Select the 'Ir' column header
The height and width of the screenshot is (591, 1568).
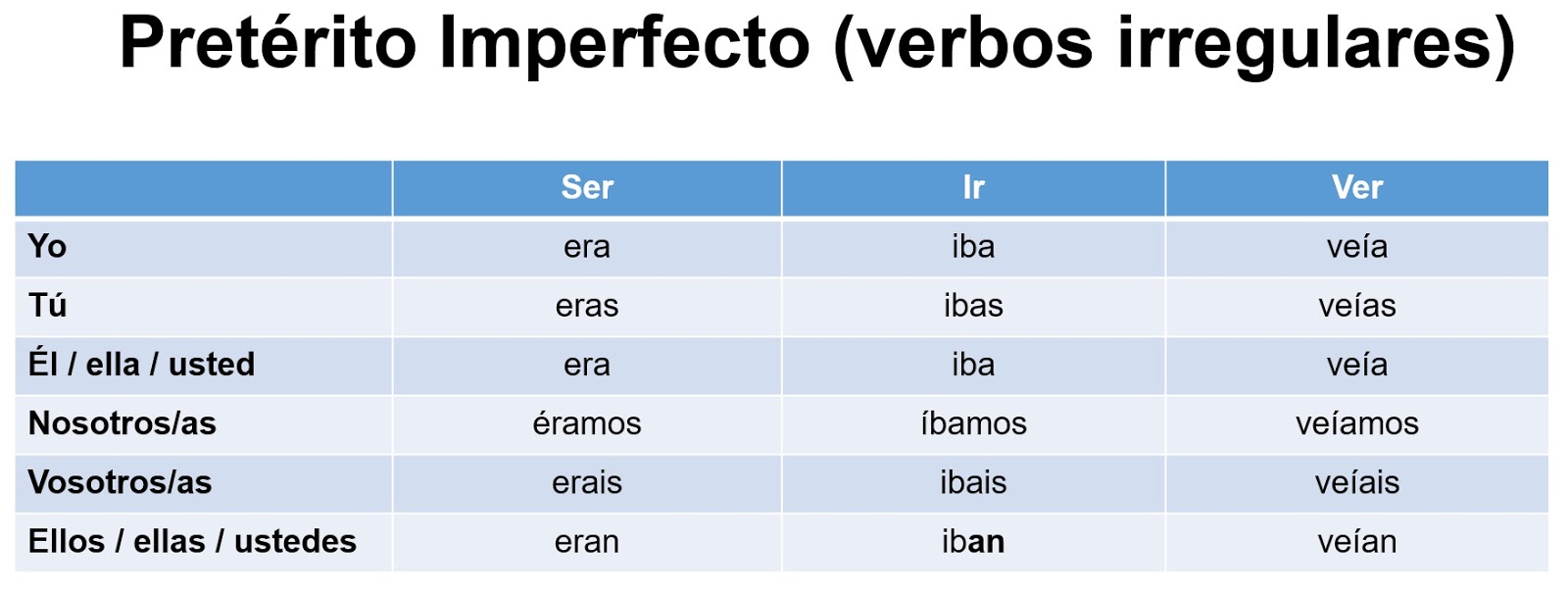973,187
